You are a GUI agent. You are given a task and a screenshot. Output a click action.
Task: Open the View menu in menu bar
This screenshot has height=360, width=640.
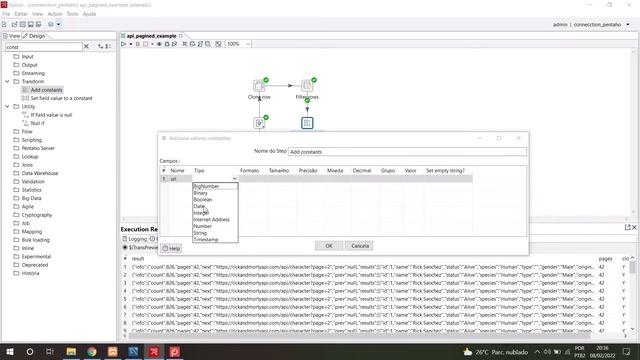pos(37,14)
